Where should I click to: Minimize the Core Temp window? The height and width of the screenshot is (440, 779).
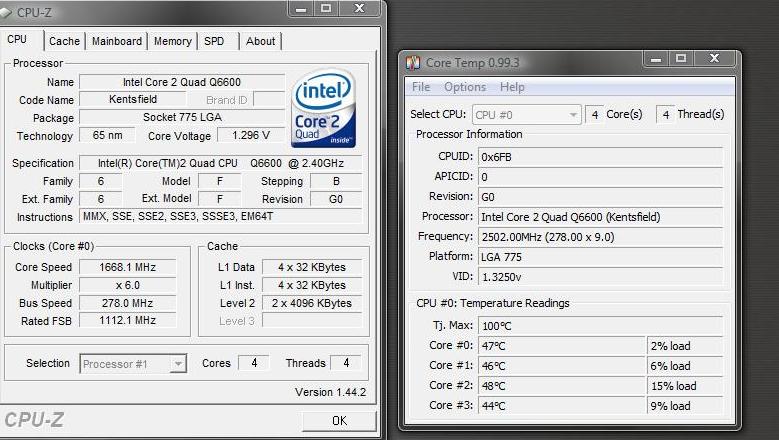coord(656,59)
